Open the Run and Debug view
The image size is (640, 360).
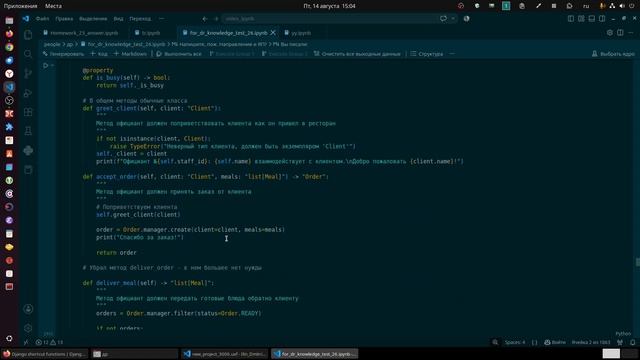point(28,93)
